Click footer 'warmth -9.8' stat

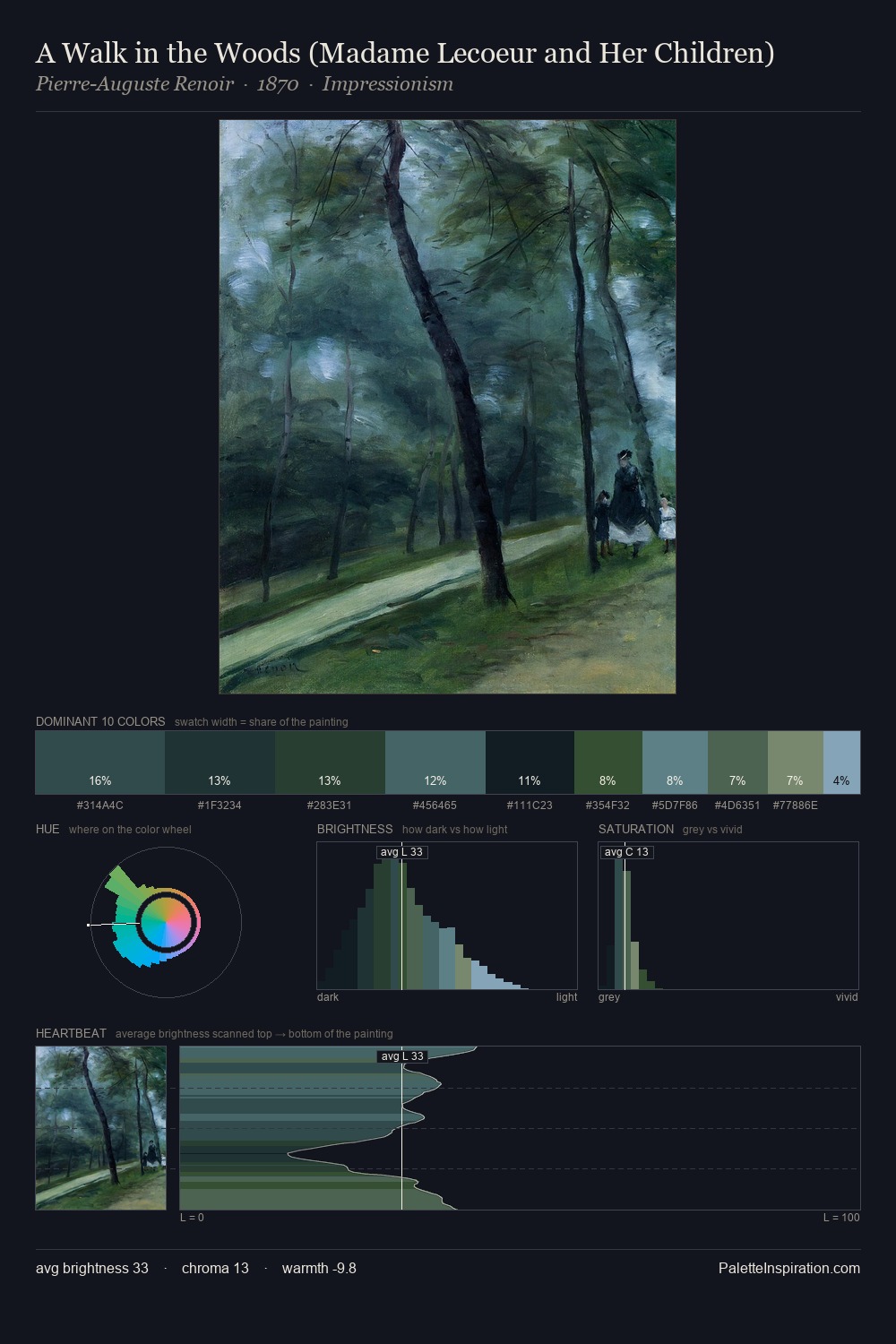[x=319, y=1268]
